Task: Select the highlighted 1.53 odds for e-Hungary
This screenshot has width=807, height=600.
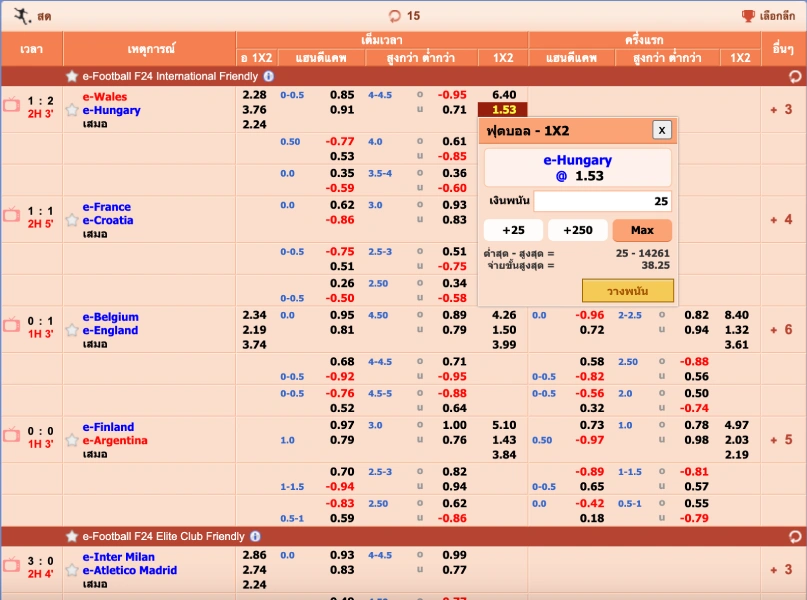Action: coord(504,110)
